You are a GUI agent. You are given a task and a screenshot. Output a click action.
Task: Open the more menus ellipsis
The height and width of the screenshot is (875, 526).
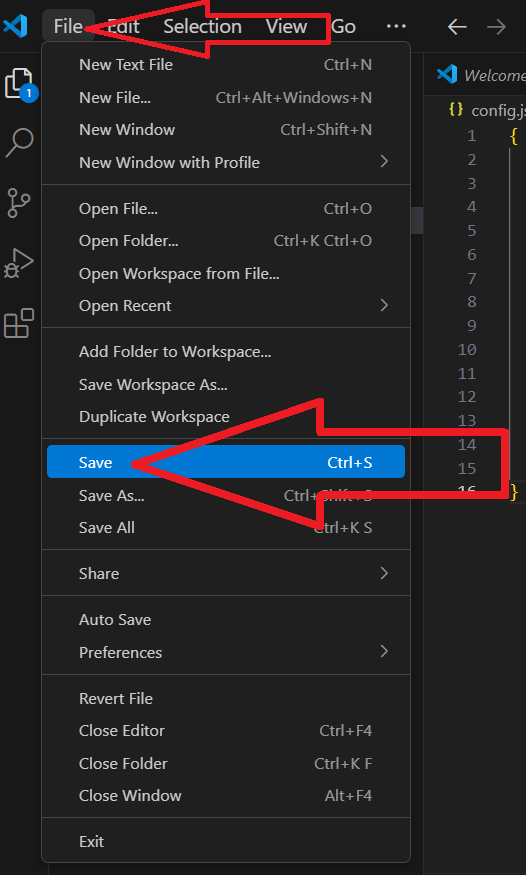396,26
